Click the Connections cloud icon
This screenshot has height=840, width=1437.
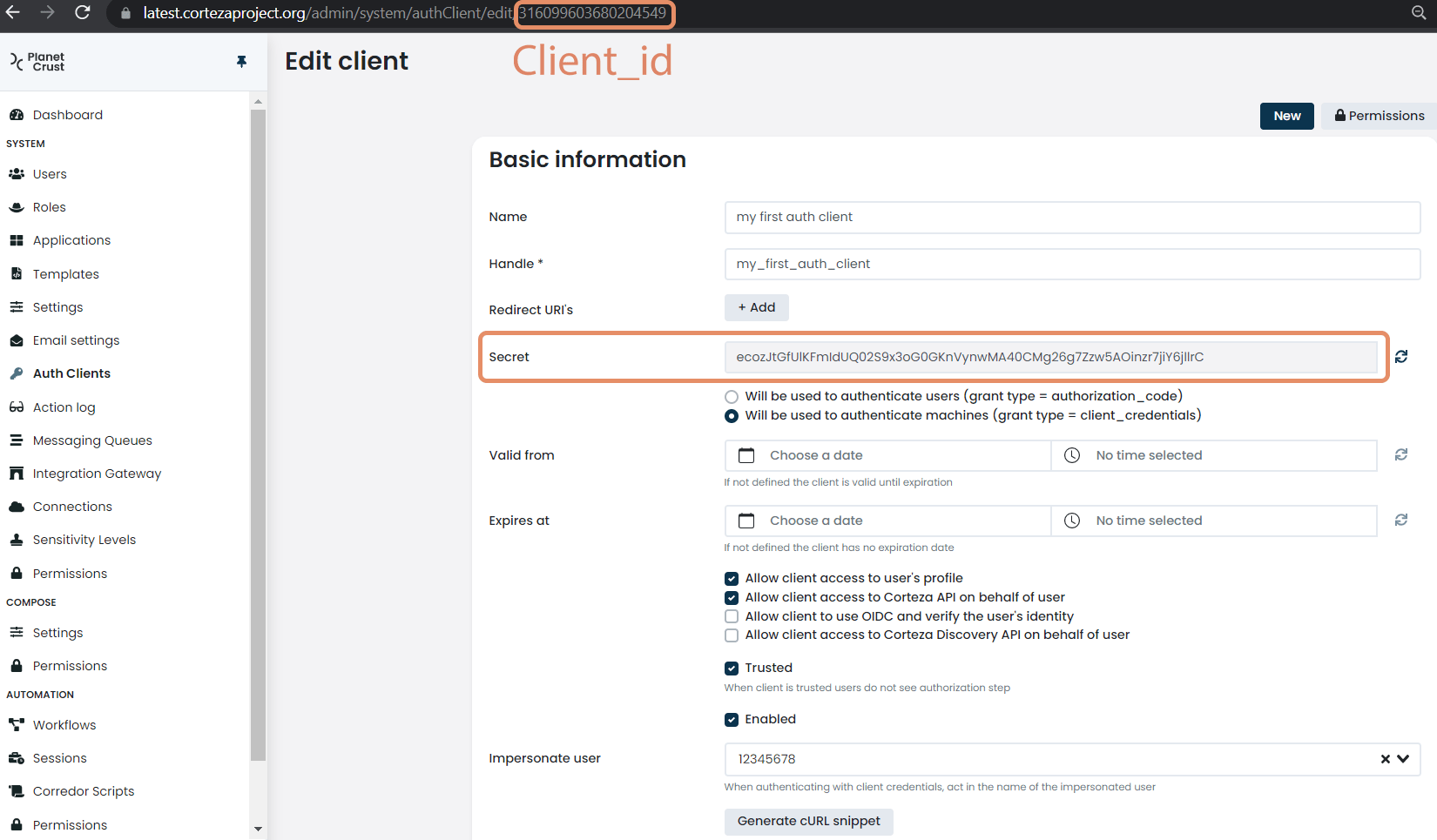tap(17, 507)
